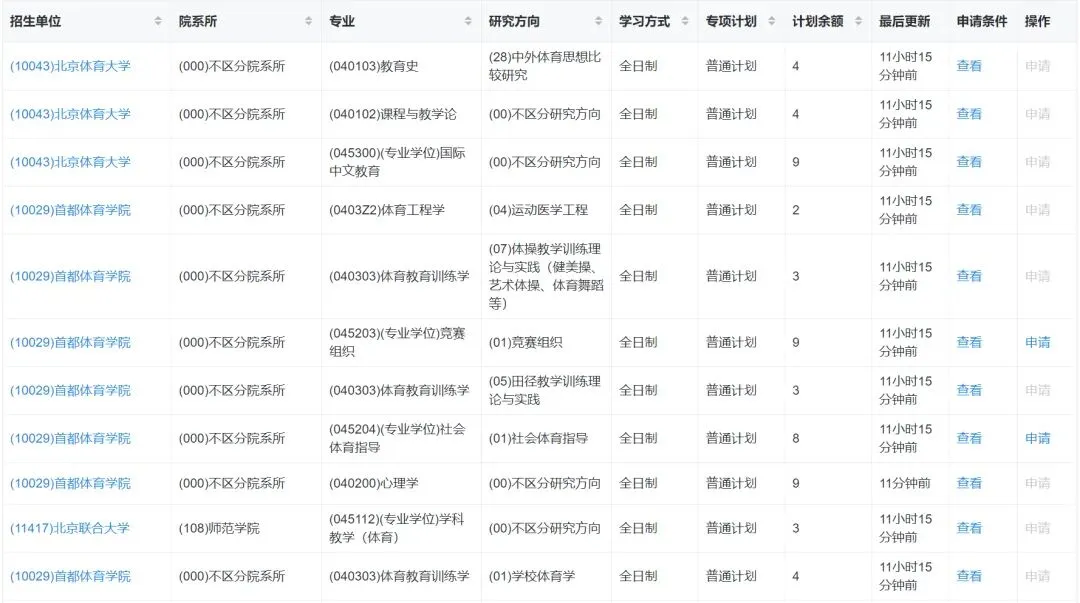The image size is (1080, 603).
Task: Open the (11417)北京联合大学 link
Action: click(x=70, y=528)
